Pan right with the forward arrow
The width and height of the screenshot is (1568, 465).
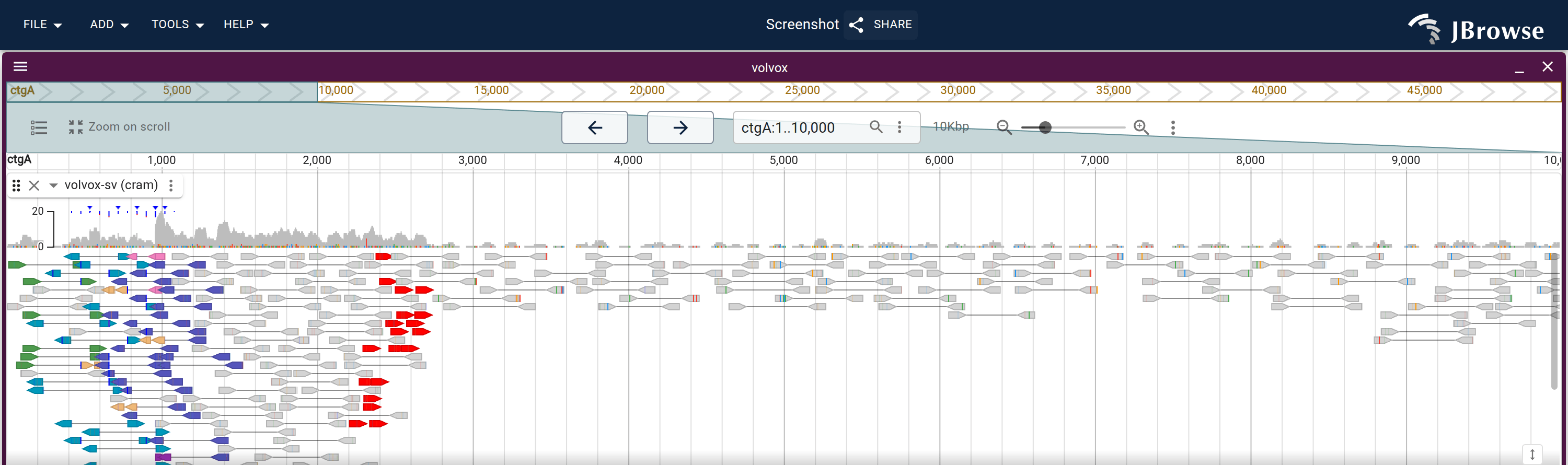(680, 127)
